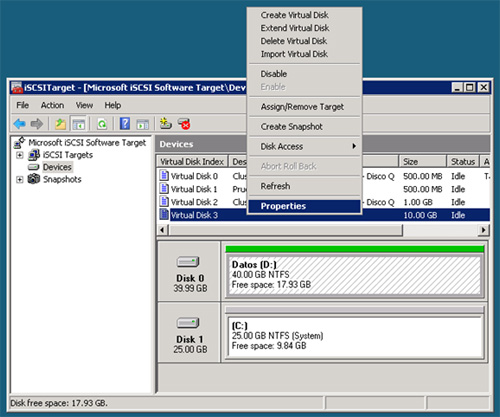500x417 pixels.
Task: Select Refresh in the context menu
Action: click(x=275, y=186)
